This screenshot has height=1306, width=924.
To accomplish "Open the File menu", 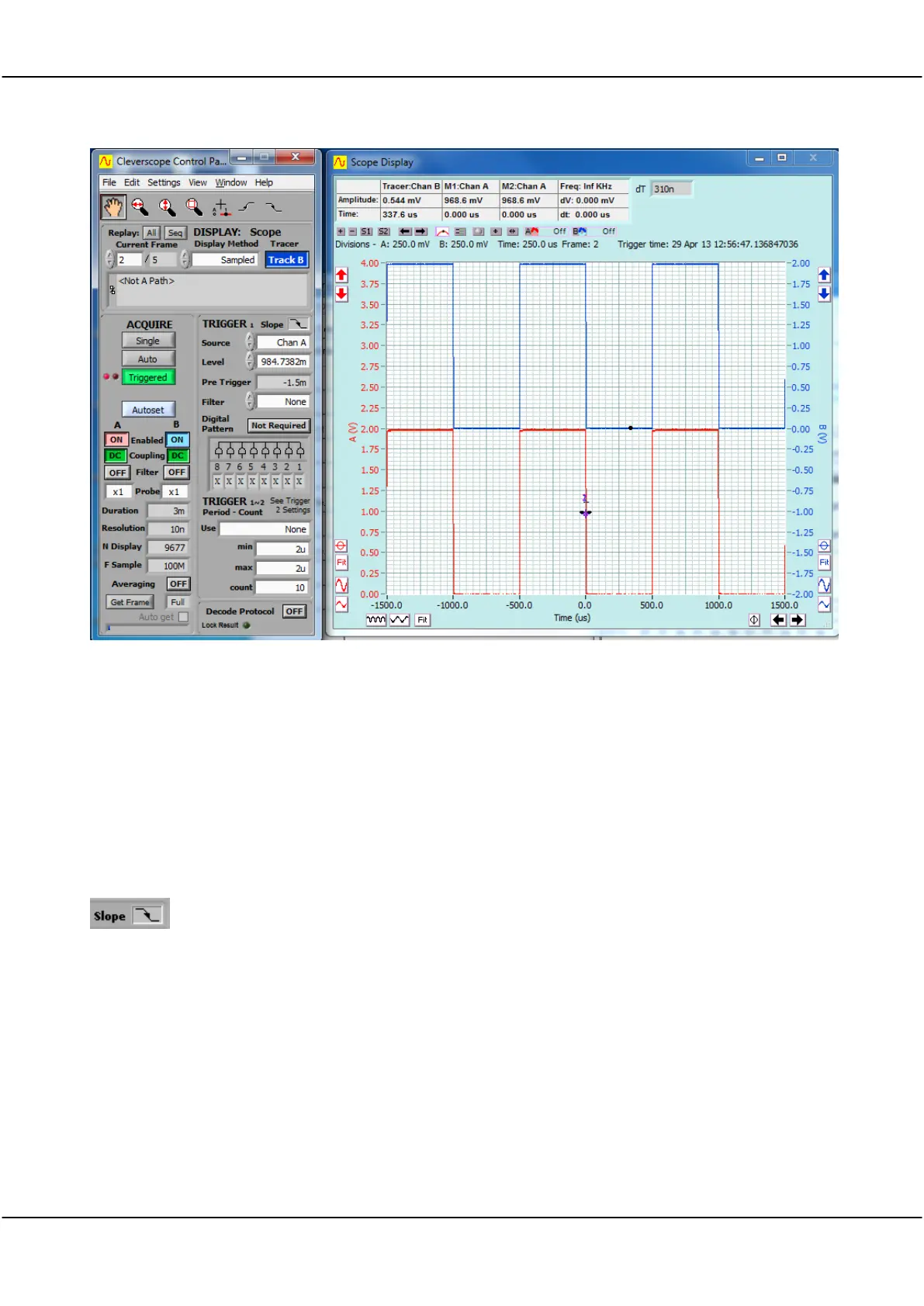I will 109,182.
